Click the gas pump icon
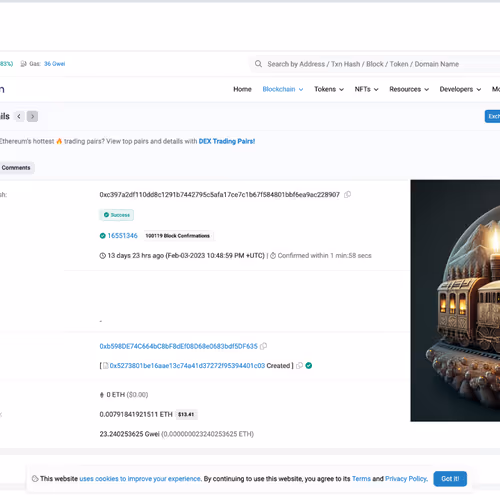 pyautogui.click(x=23, y=64)
